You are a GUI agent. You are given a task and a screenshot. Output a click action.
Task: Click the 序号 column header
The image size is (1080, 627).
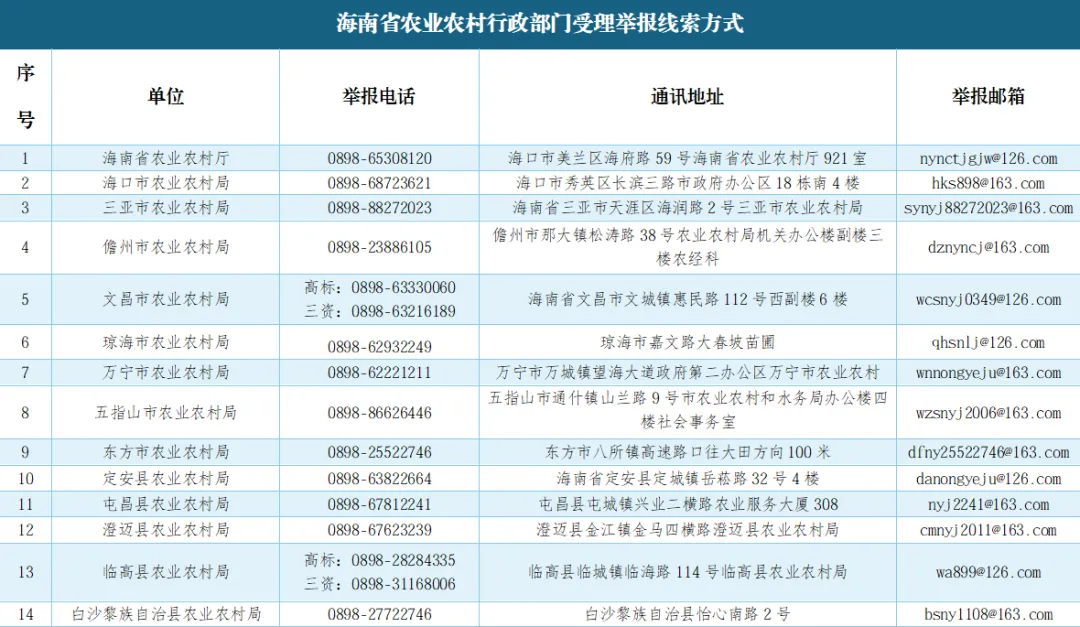pos(25,96)
